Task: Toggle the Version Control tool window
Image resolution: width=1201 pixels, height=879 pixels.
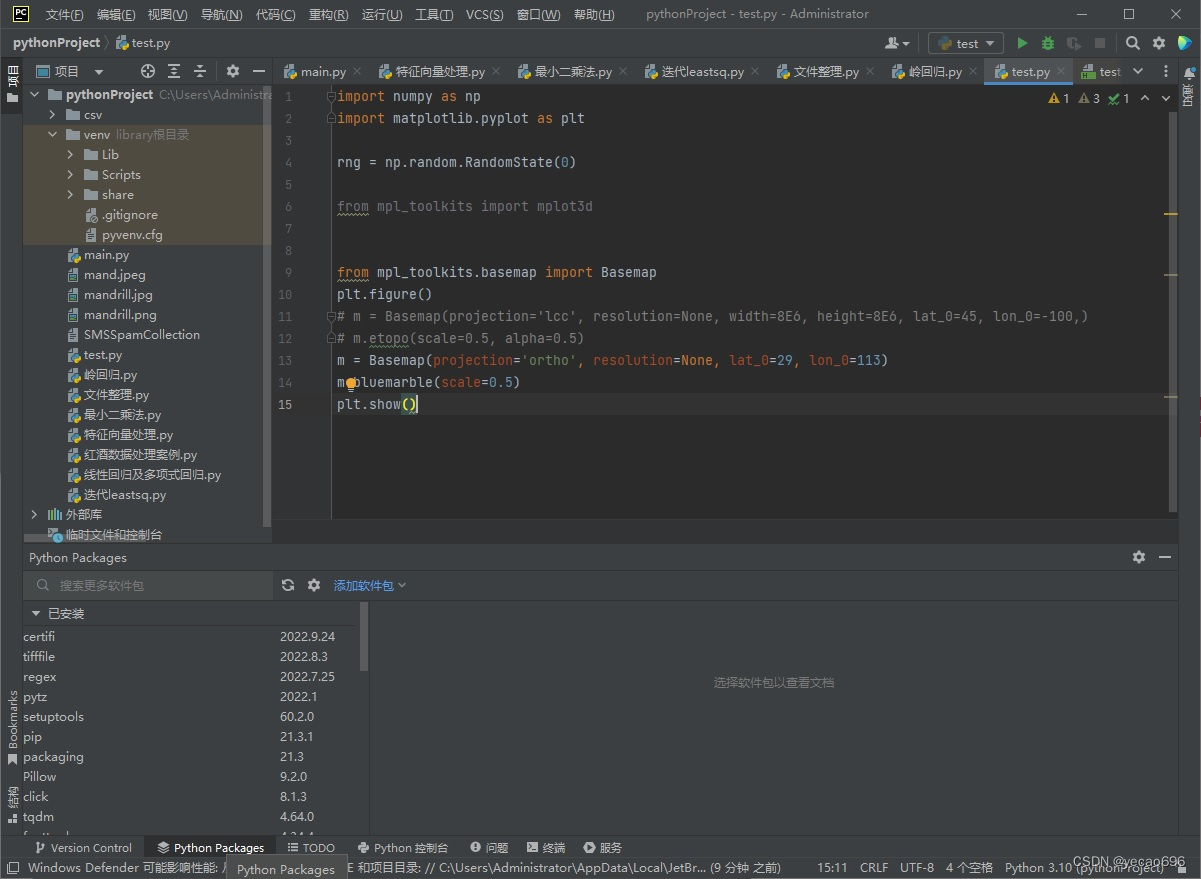Action: (84, 847)
